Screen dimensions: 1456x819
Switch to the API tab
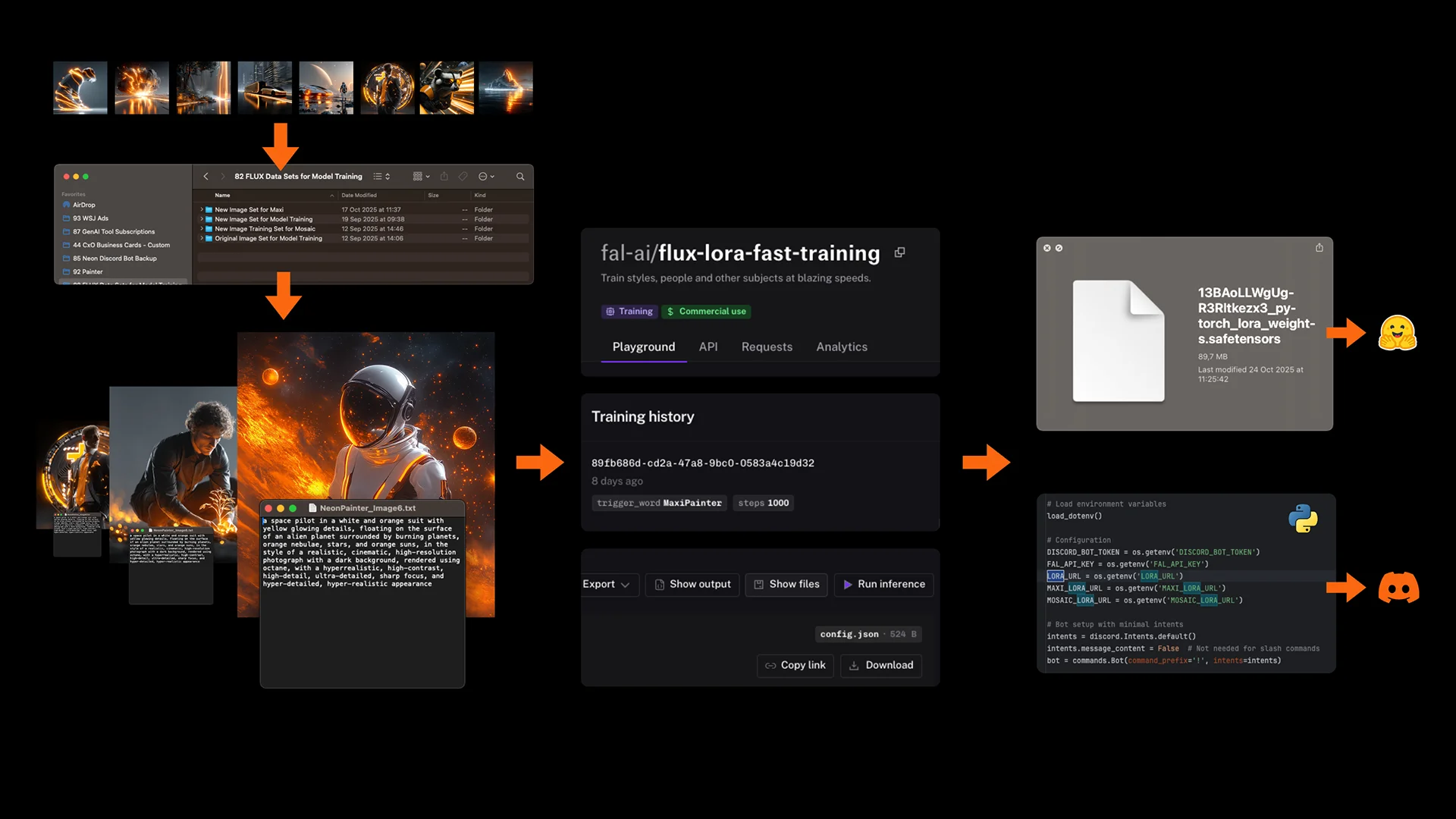coord(708,347)
